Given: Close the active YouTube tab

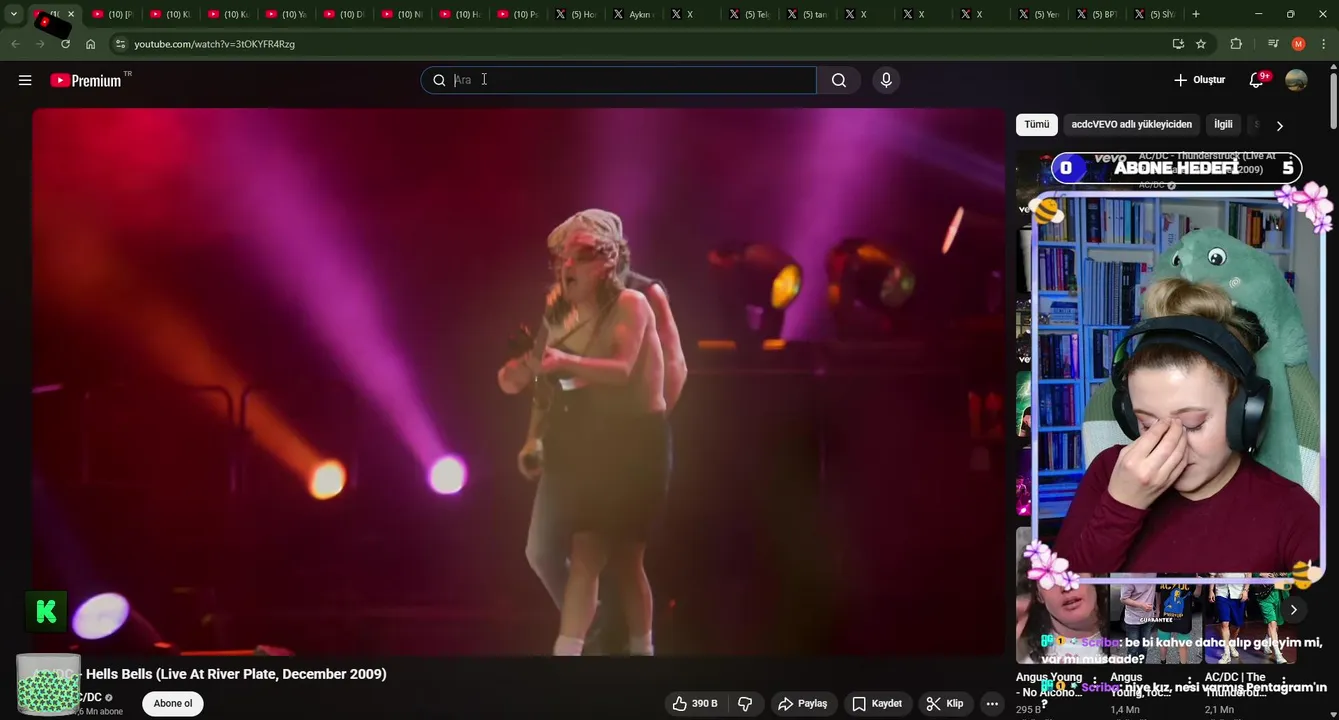Looking at the screenshot, I should tap(71, 14).
